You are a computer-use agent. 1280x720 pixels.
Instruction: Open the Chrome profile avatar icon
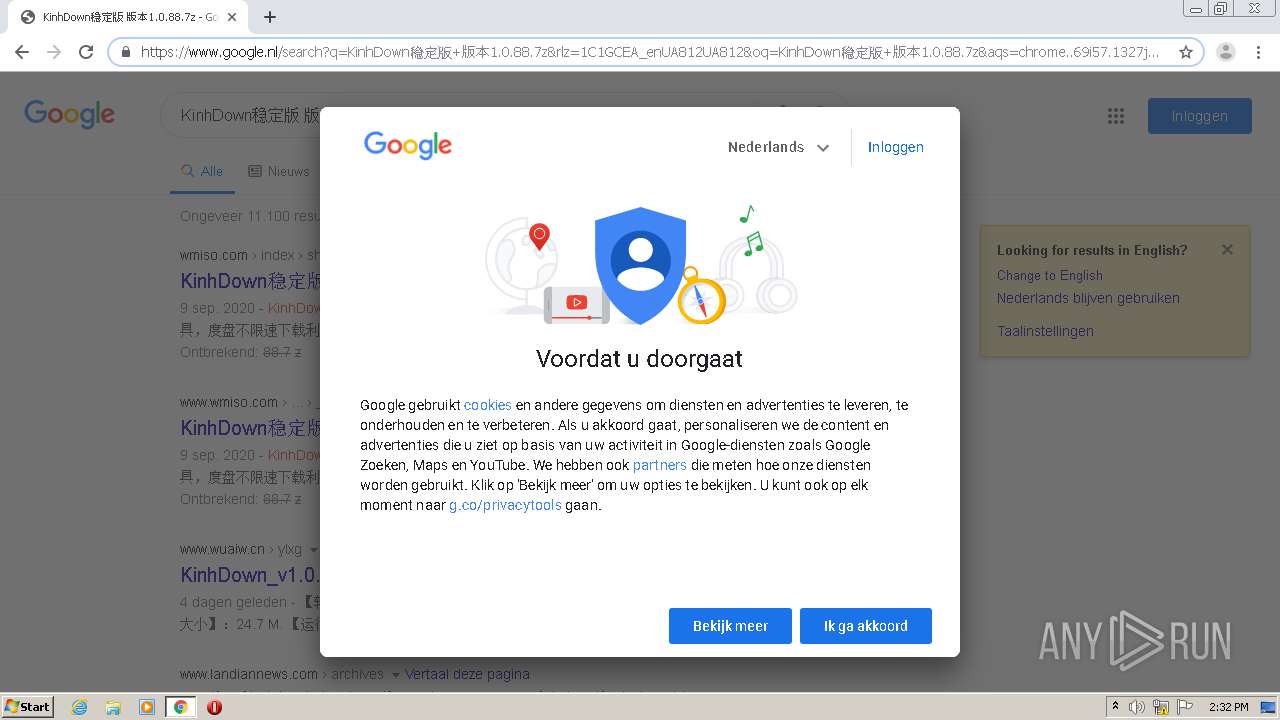coord(1226,52)
